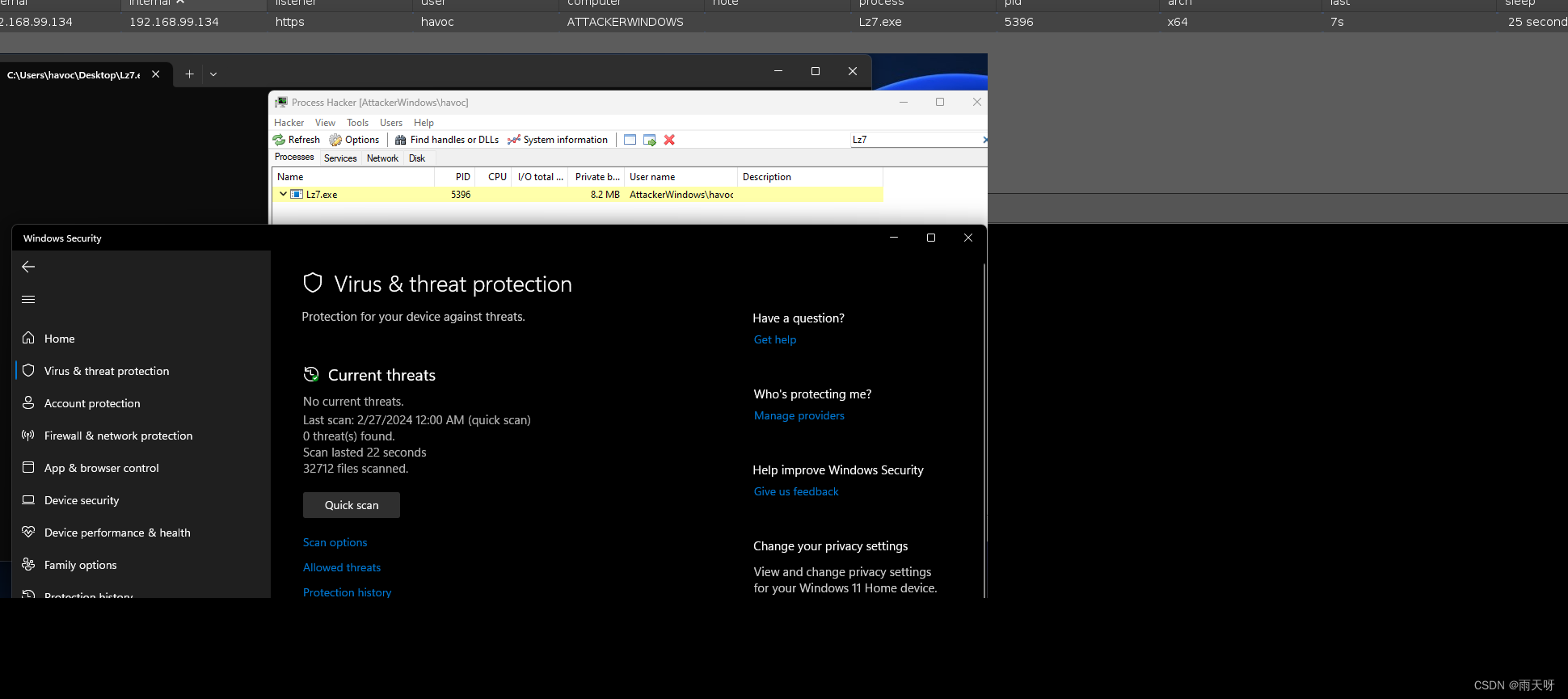Screen dimensions: 1568x699
Task: Click the Refresh icon in Process Hacker
Action: [x=279, y=140]
